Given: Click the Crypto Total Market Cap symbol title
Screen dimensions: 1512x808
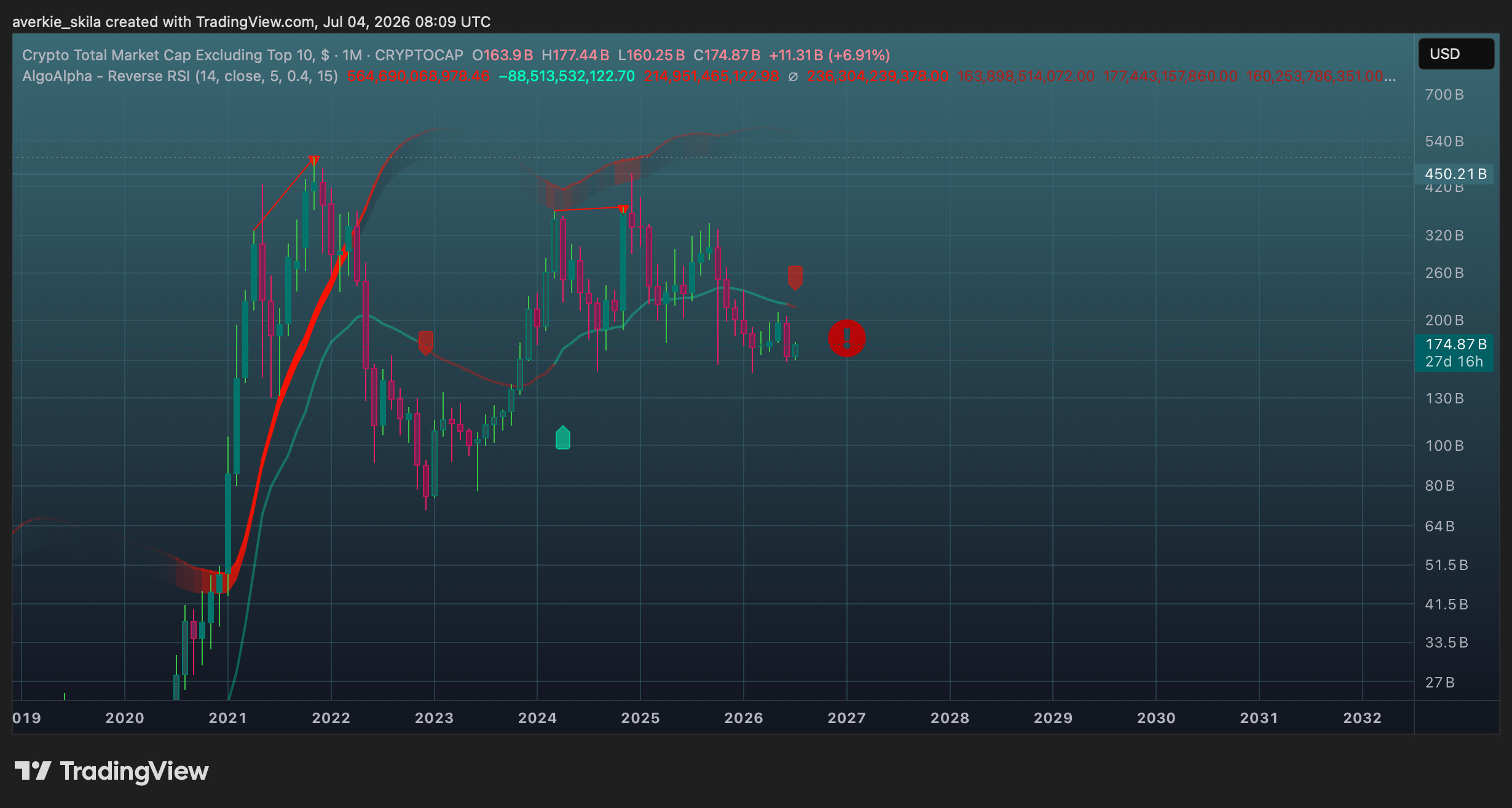Looking at the screenshot, I should (x=243, y=55).
